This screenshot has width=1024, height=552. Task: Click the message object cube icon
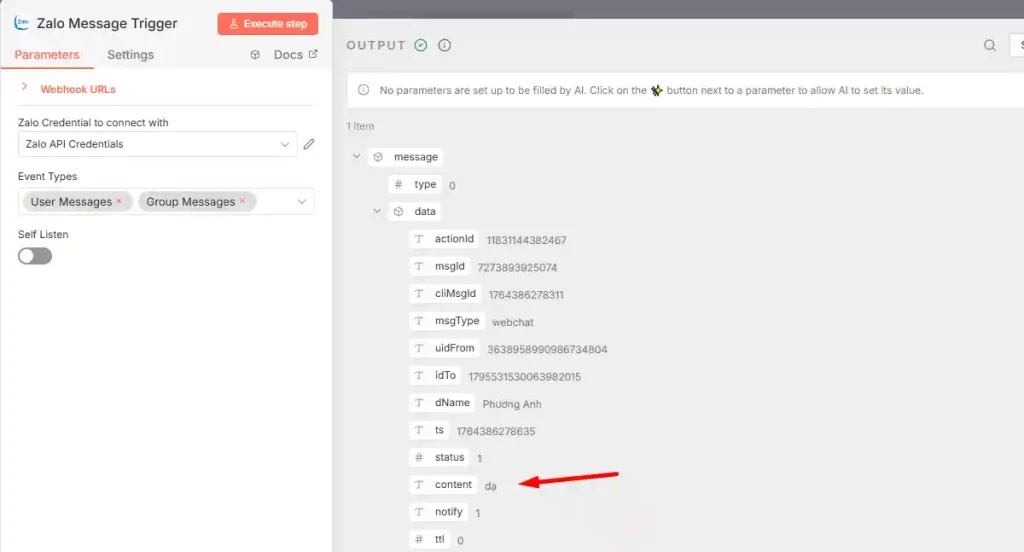coord(378,157)
